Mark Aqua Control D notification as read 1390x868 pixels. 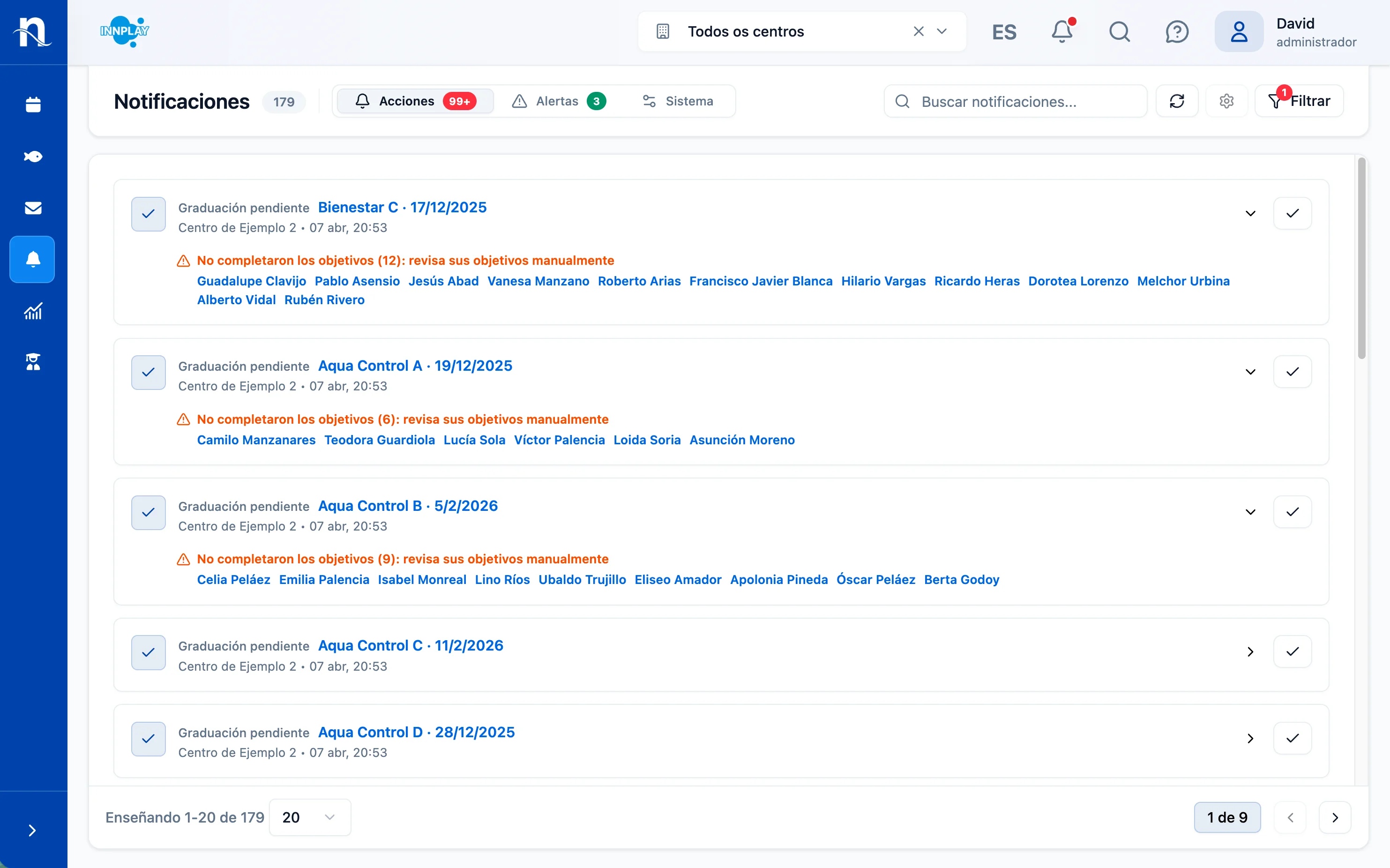[1293, 739]
